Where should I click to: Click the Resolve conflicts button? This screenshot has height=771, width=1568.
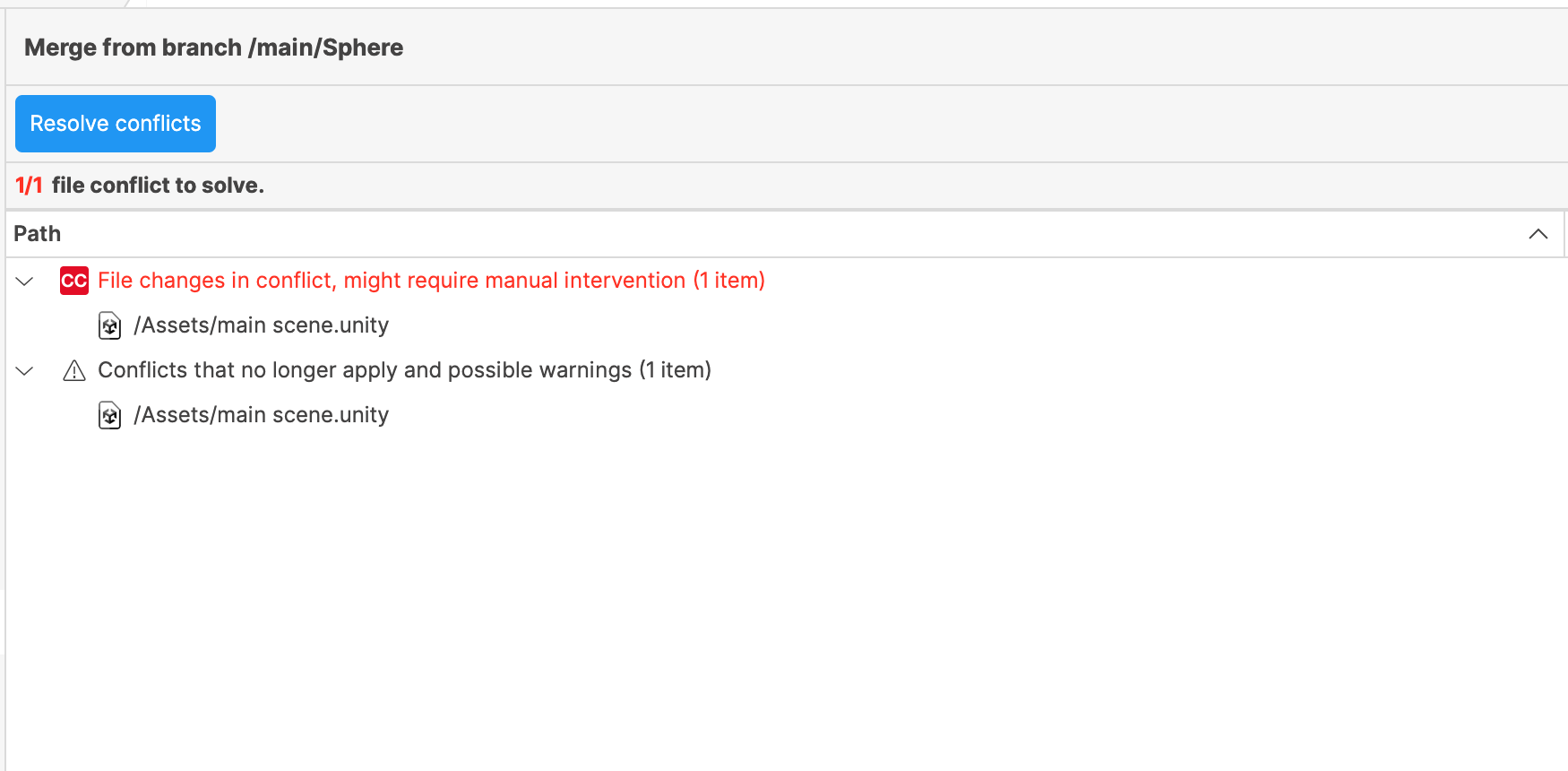[x=116, y=124]
